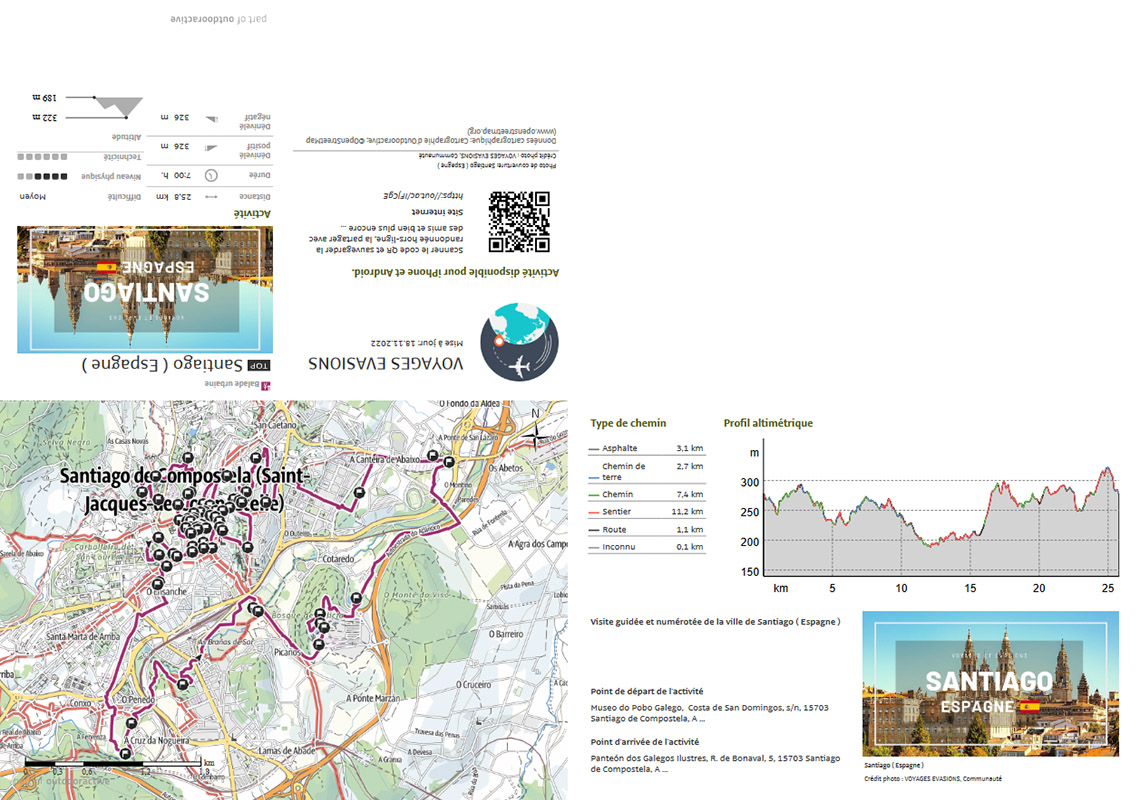Click the Route legend color line

594,530
